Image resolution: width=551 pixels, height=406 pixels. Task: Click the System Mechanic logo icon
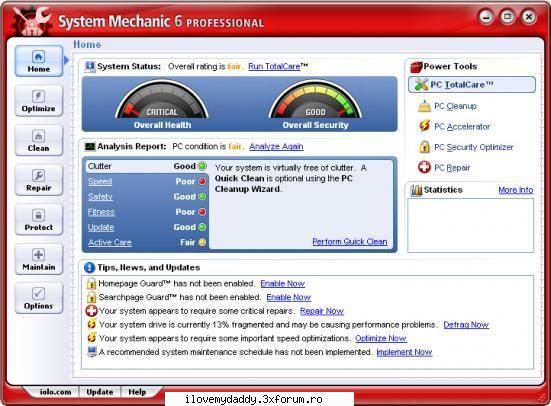[32, 20]
